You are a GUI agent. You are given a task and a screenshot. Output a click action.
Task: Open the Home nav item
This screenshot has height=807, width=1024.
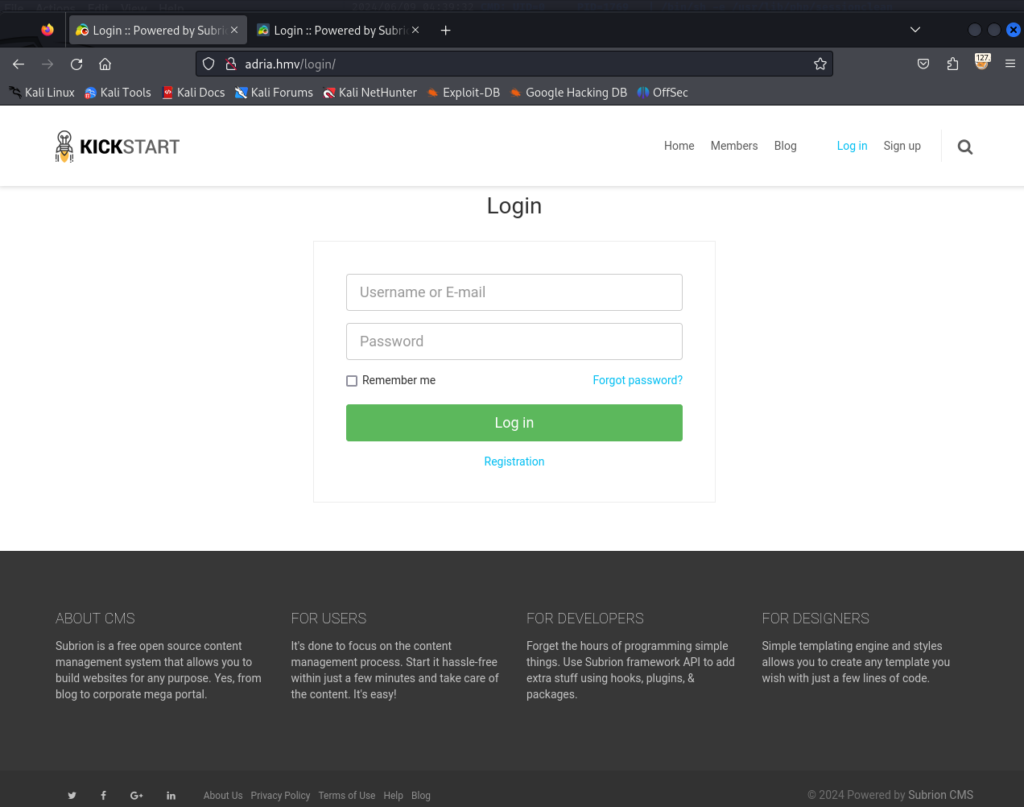679,146
